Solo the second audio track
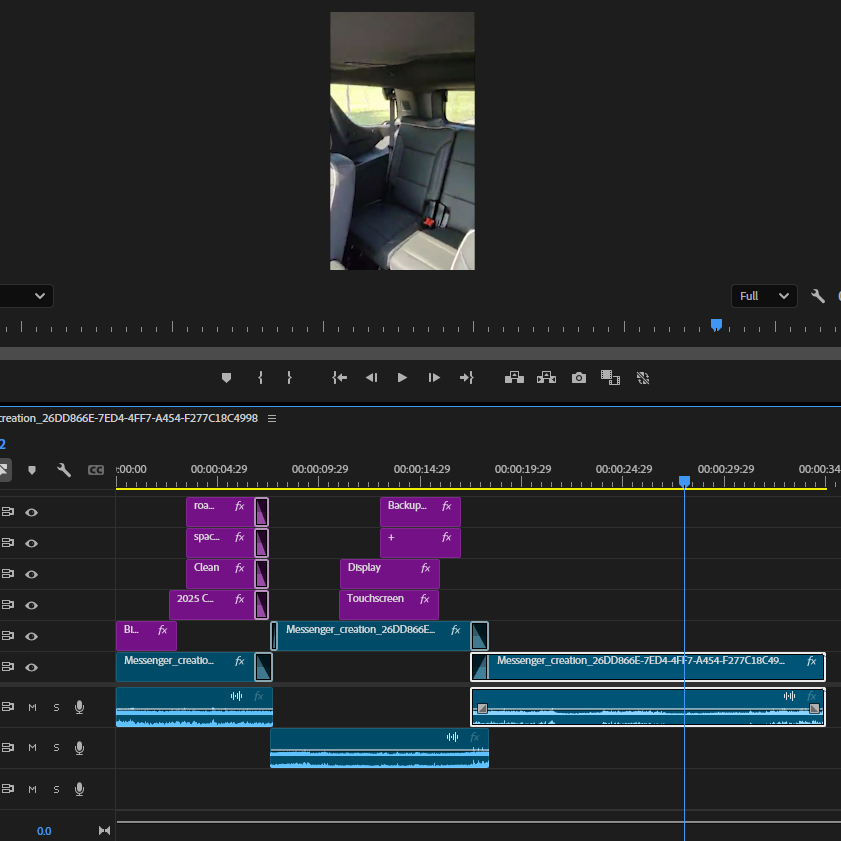This screenshot has width=841, height=841. 56,747
